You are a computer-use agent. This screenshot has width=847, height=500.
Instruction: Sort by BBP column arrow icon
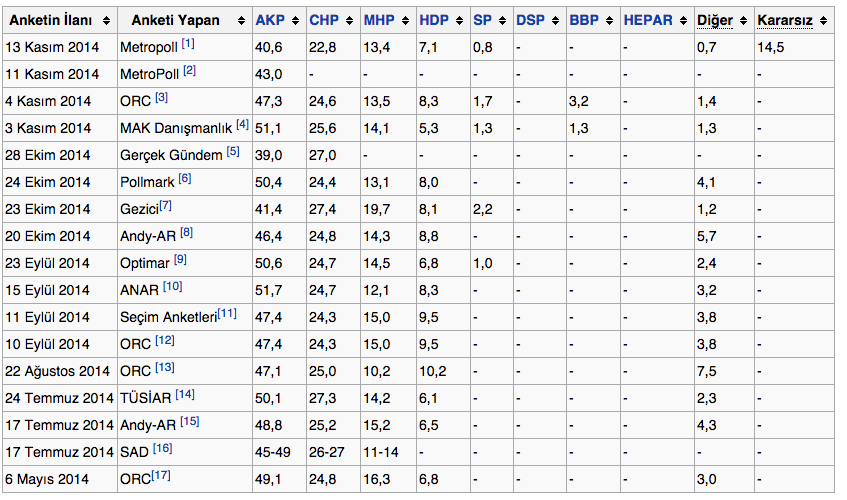(x=607, y=20)
